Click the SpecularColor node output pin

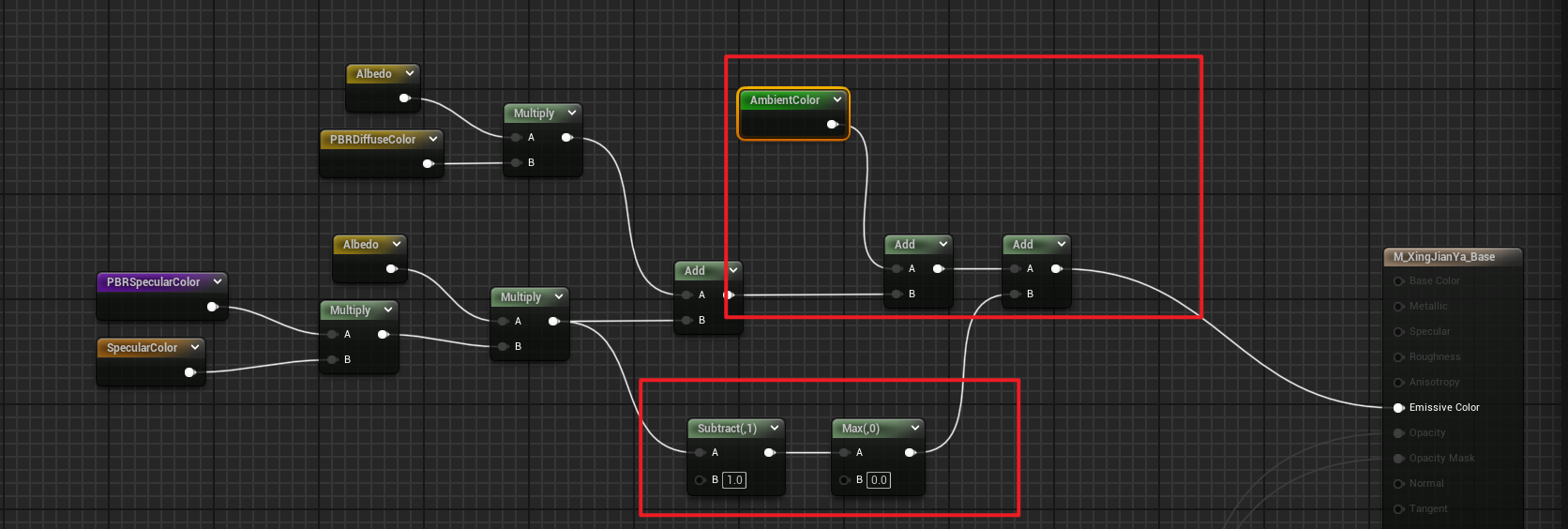click(x=189, y=372)
